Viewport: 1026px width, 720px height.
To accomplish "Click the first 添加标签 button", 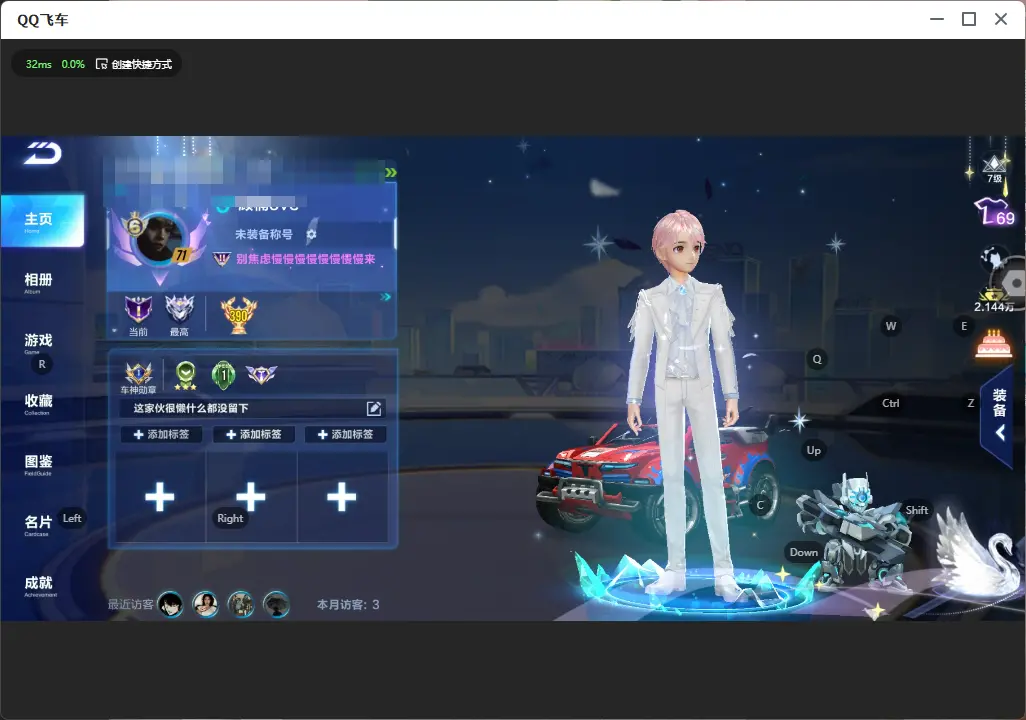I will (x=161, y=434).
